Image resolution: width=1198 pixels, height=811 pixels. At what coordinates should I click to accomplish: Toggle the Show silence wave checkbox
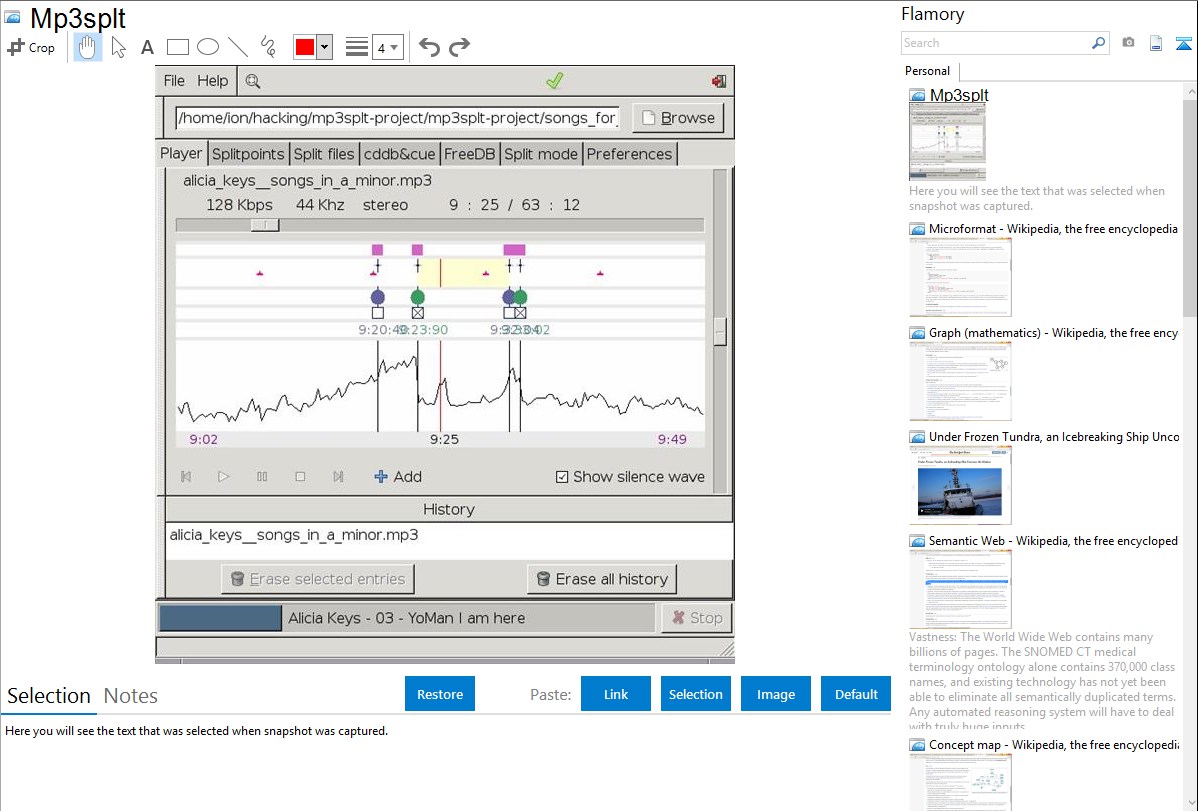pyautogui.click(x=562, y=477)
